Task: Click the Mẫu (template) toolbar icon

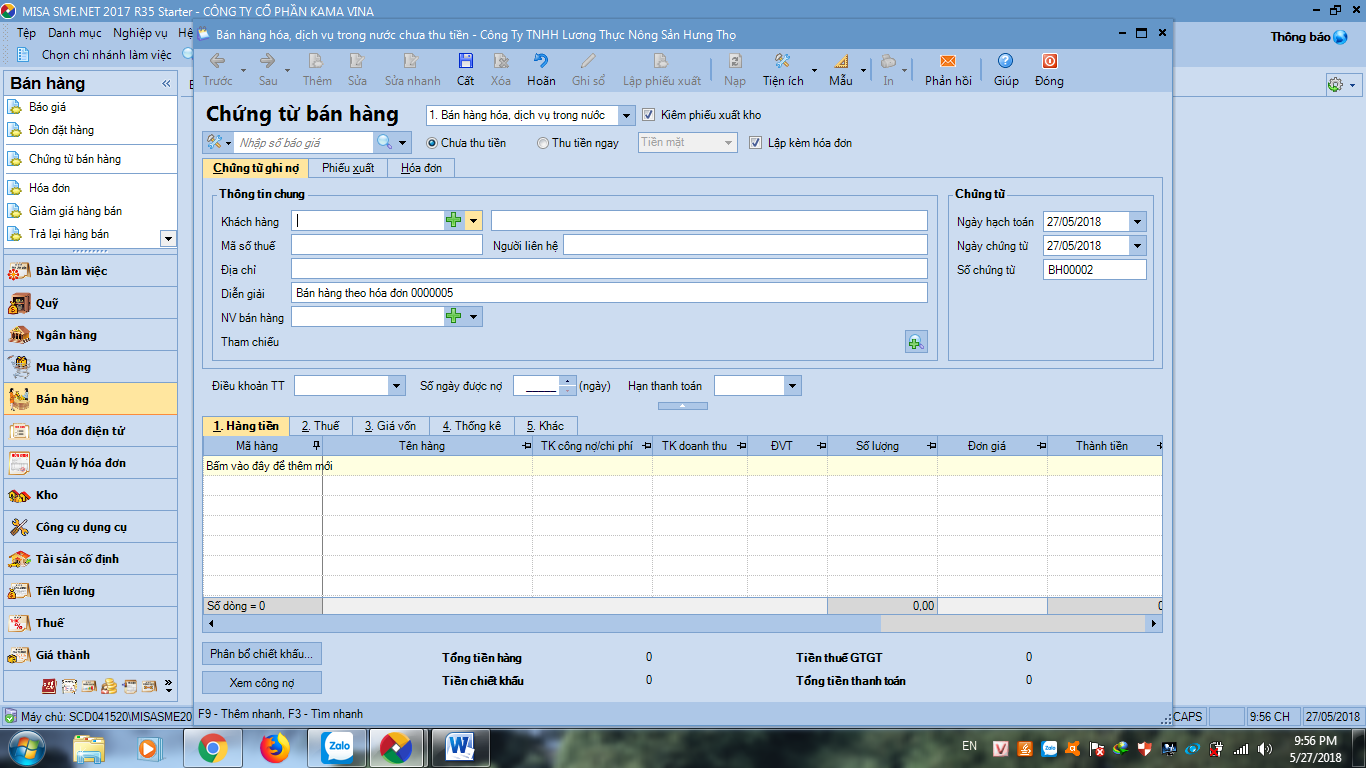Action: click(840, 62)
